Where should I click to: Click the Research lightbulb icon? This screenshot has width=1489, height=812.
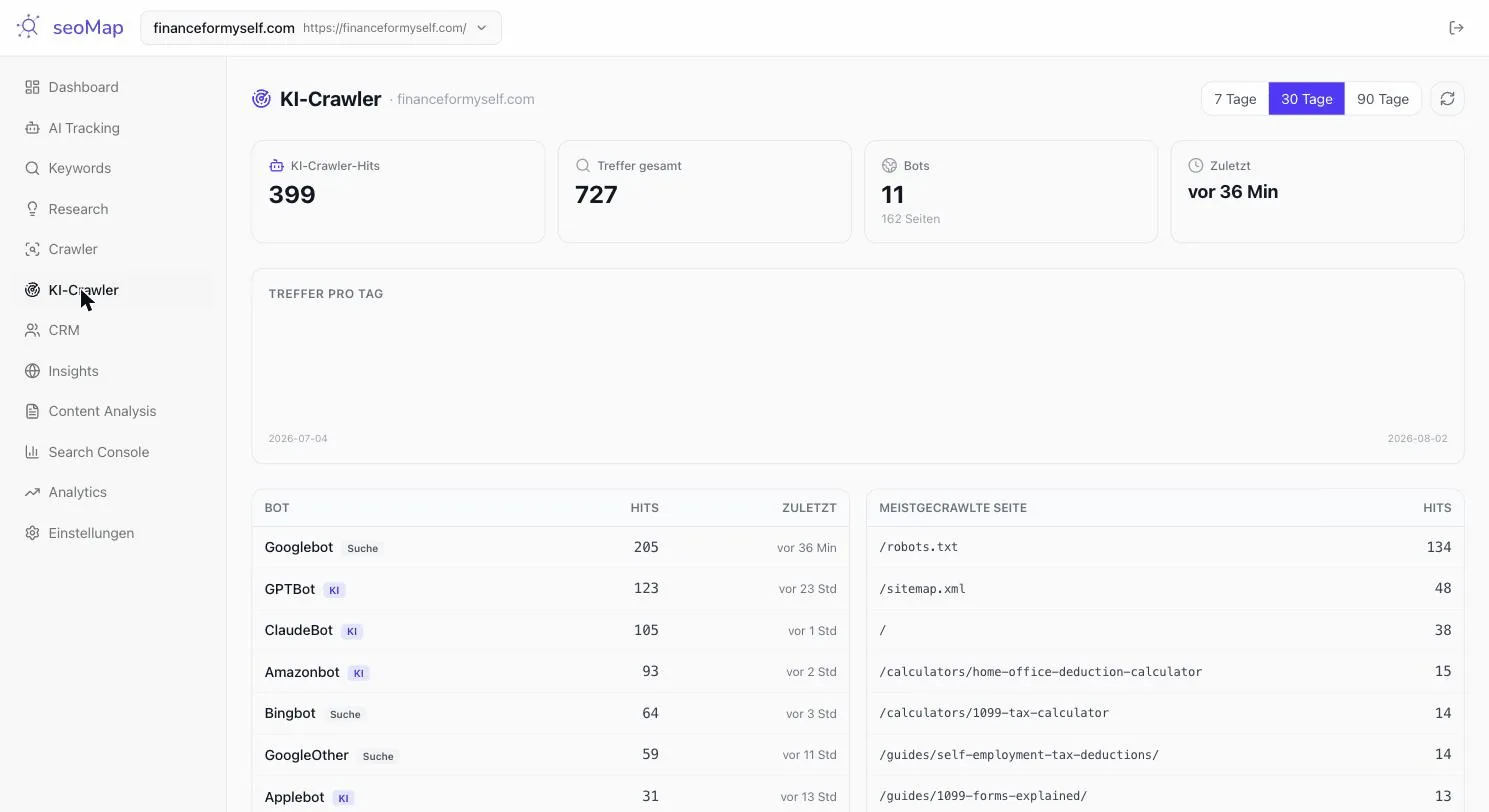tap(32, 209)
